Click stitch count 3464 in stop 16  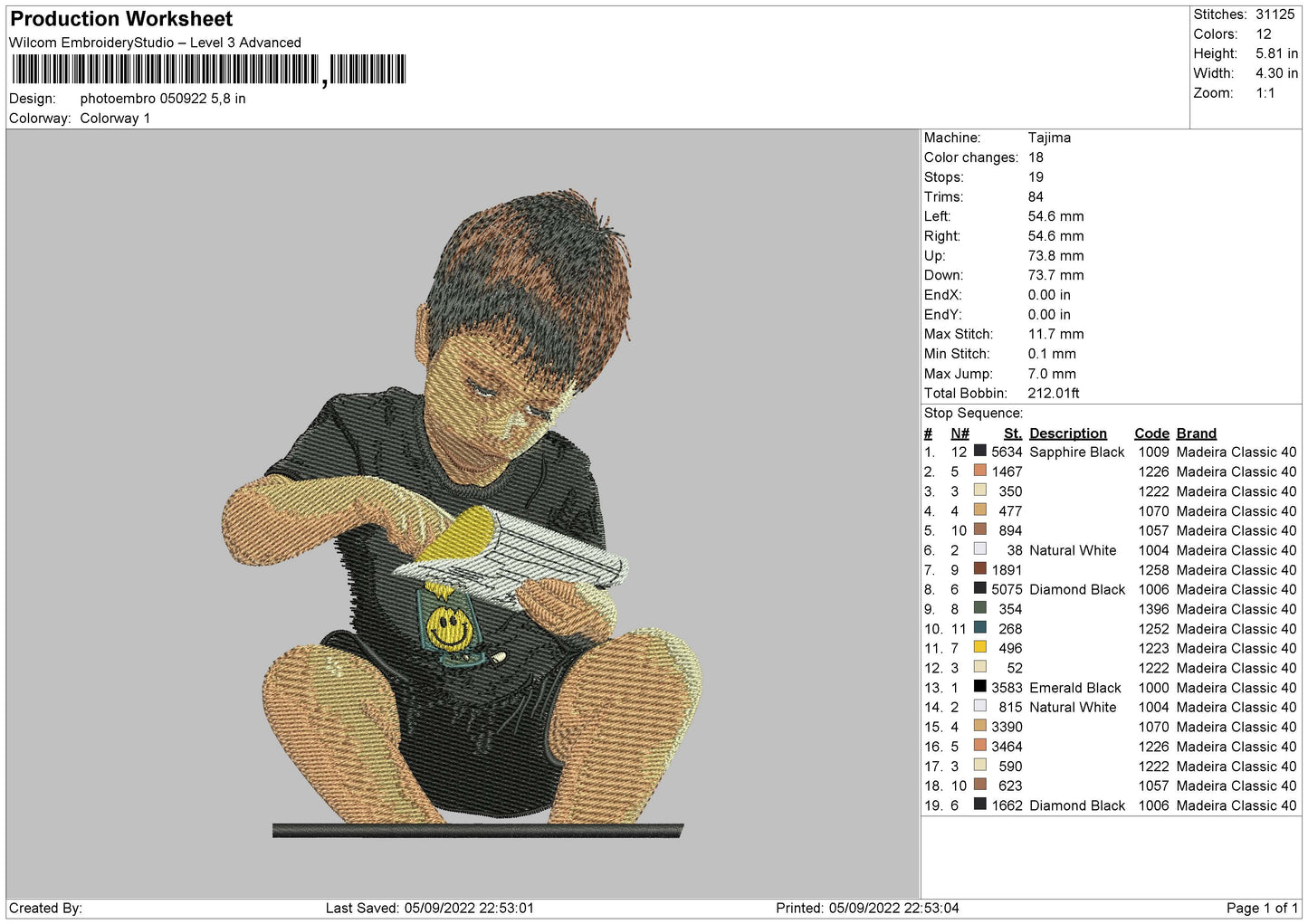(x=1007, y=747)
